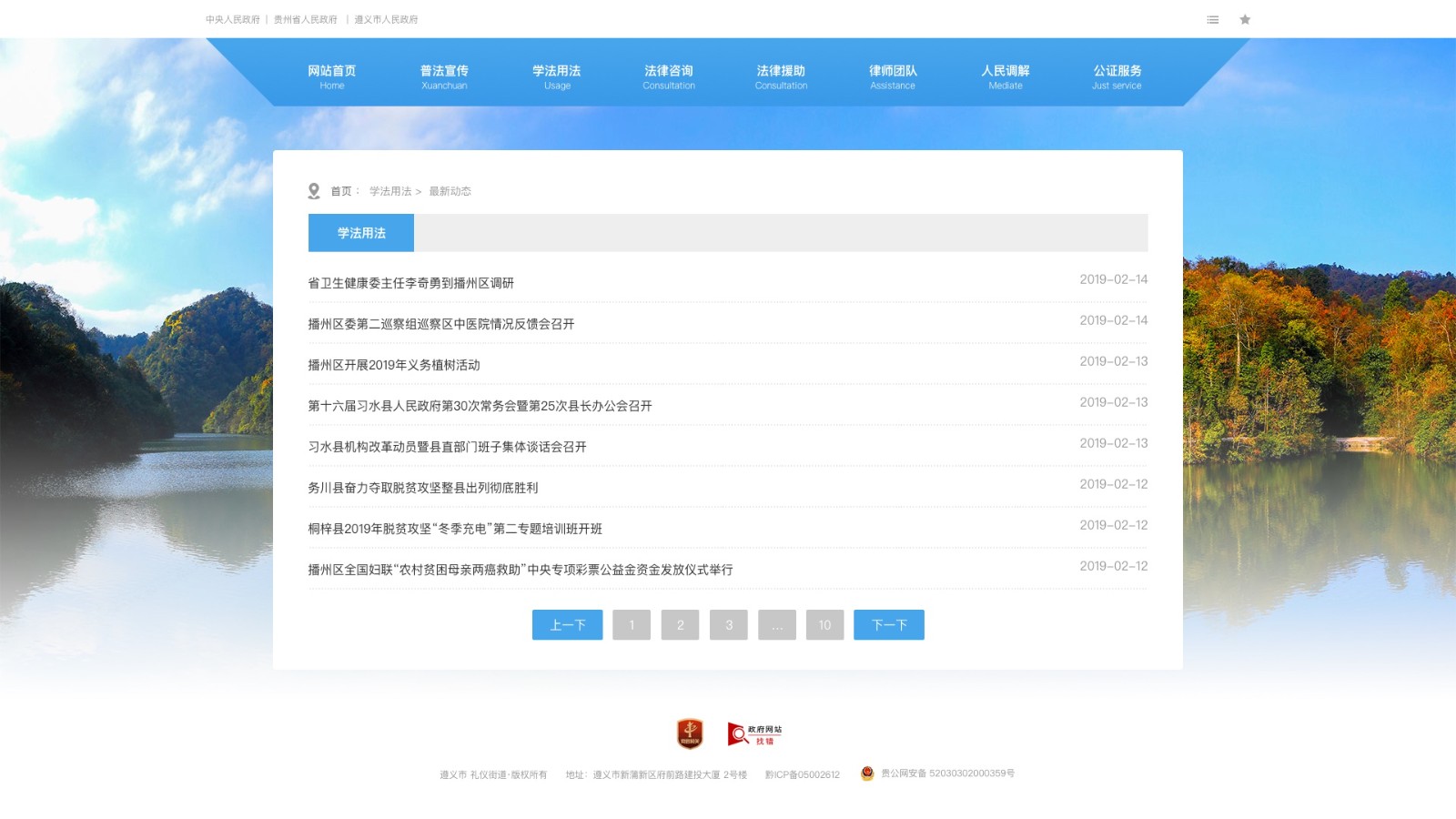This screenshot has height=819, width=1456.
Task: Open the 律师团队 Assistance menu
Action: [893, 76]
